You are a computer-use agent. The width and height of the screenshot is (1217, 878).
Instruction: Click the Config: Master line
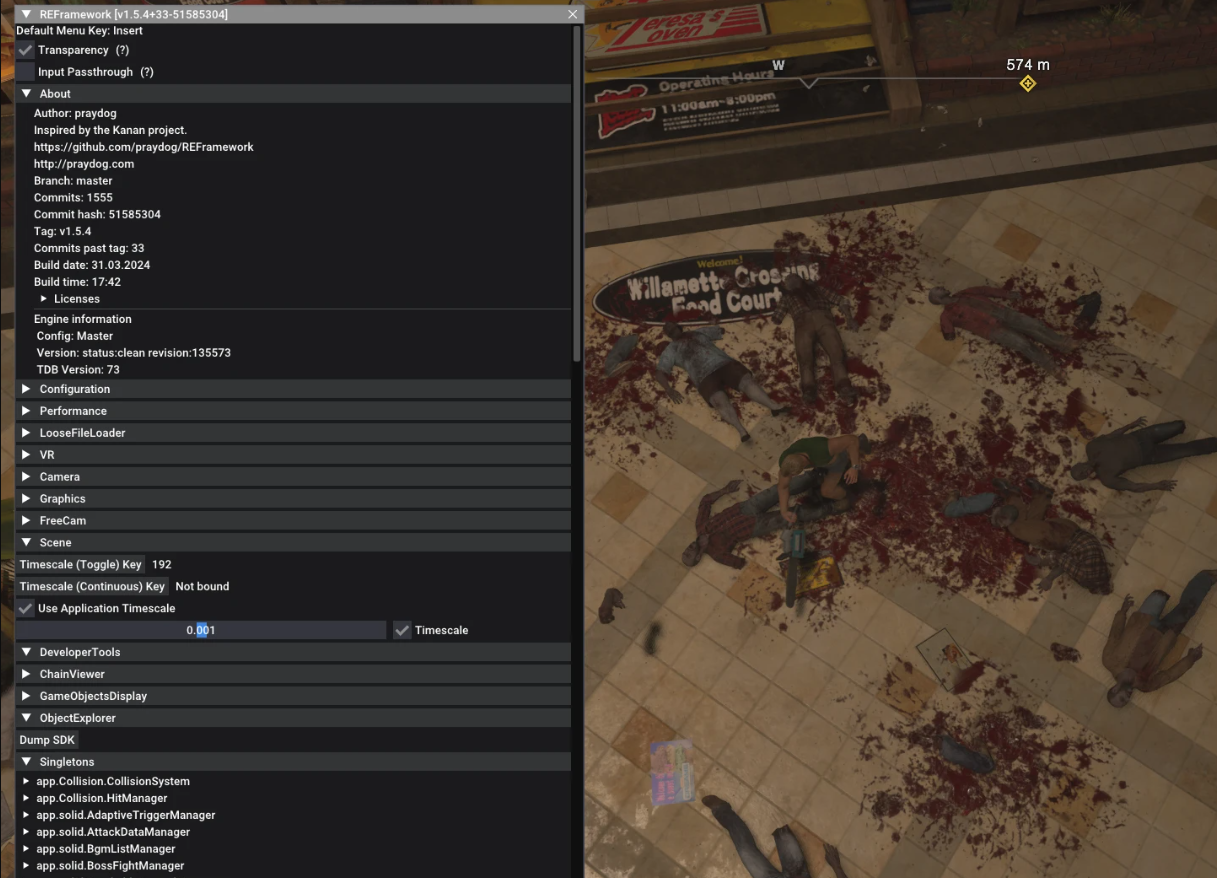[x=75, y=336]
